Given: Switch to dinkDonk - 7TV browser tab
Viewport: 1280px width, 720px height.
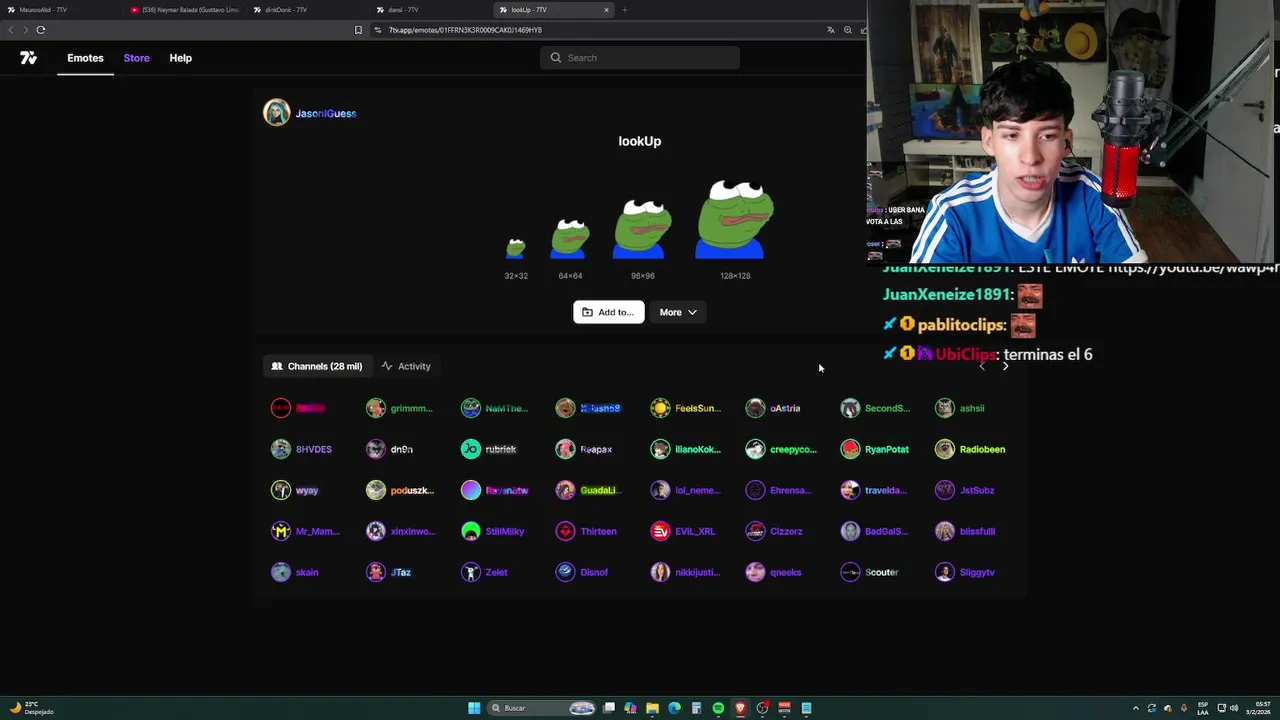Looking at the screenshot, I should tap(308, 10).
